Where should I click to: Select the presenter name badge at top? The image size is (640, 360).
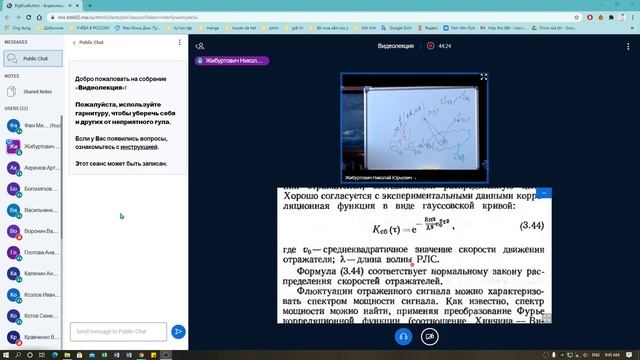(232, 61)
